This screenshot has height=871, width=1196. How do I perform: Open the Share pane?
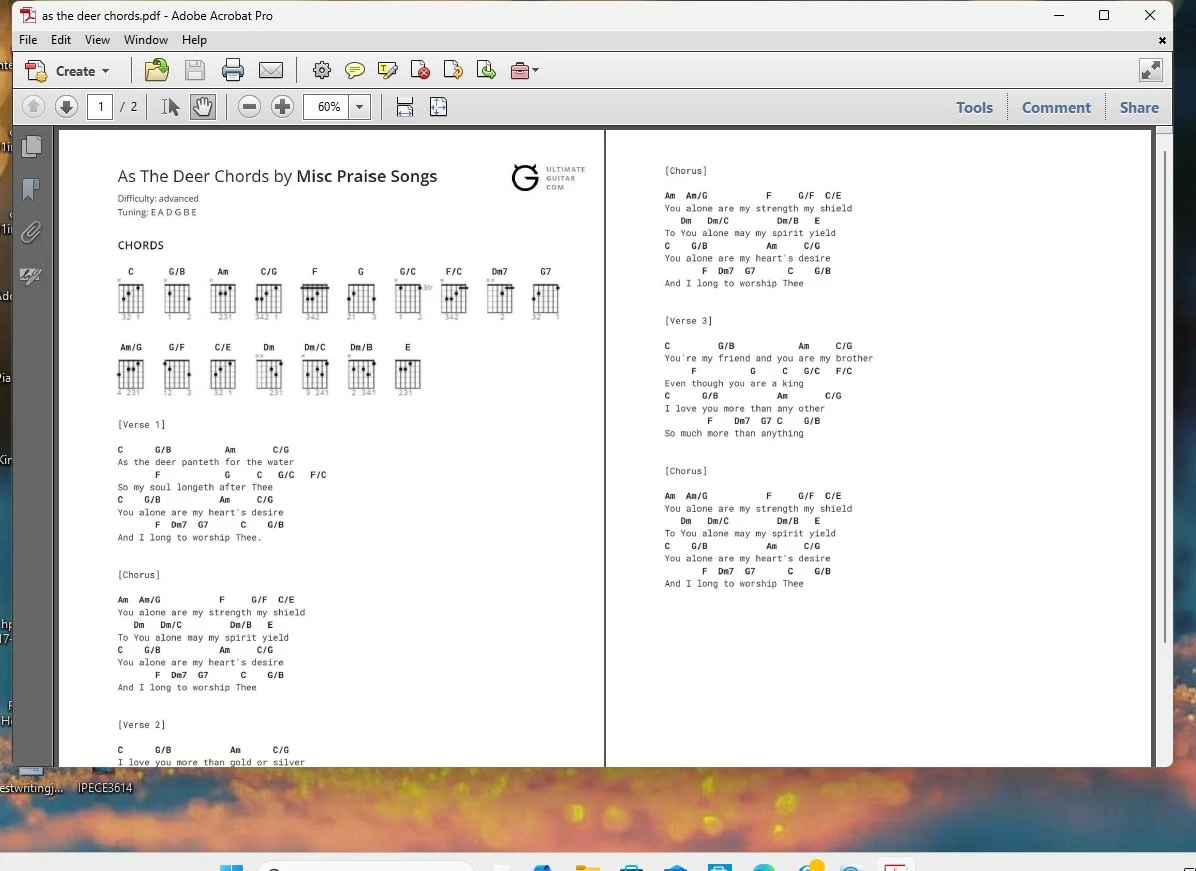[1139, 108]
